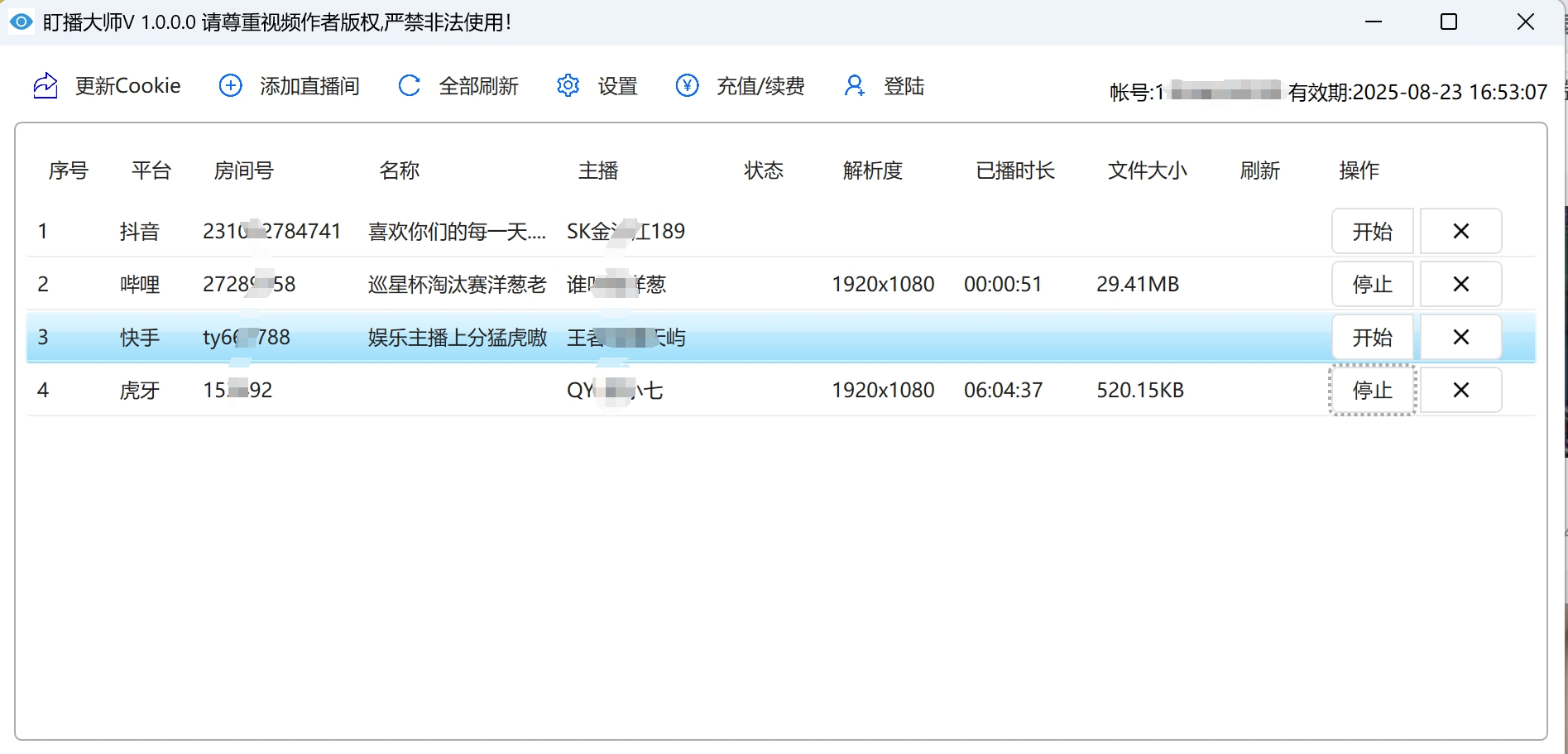Click the Login user icon
This screenshot has width=1568, height=754.
854,86
